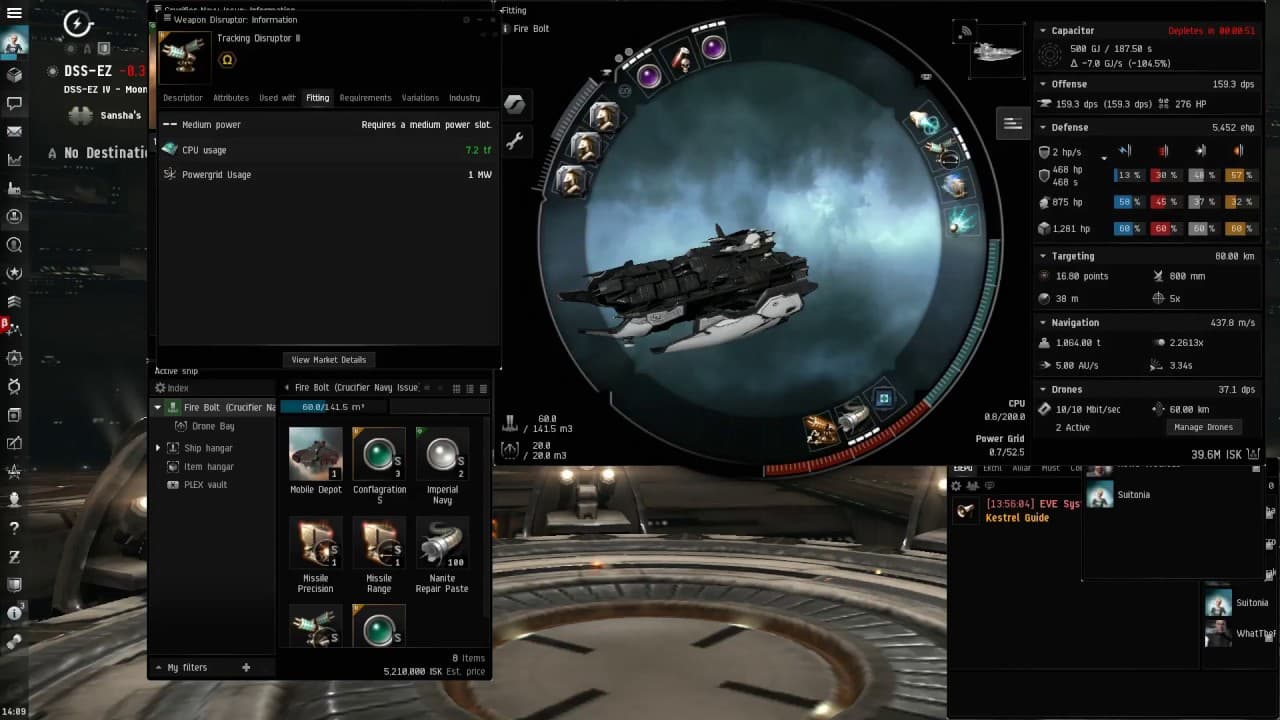Click the Manage Drones button
This screenshot has height=720, width=1280.
pos(1203,427)
